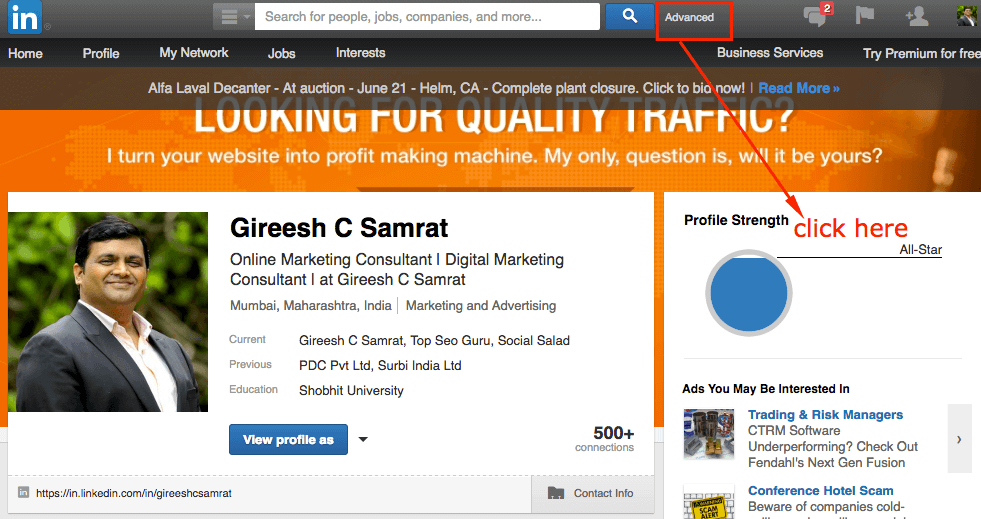Click Trading & Risk Managers ad thumbnail

tap(709, 434)
